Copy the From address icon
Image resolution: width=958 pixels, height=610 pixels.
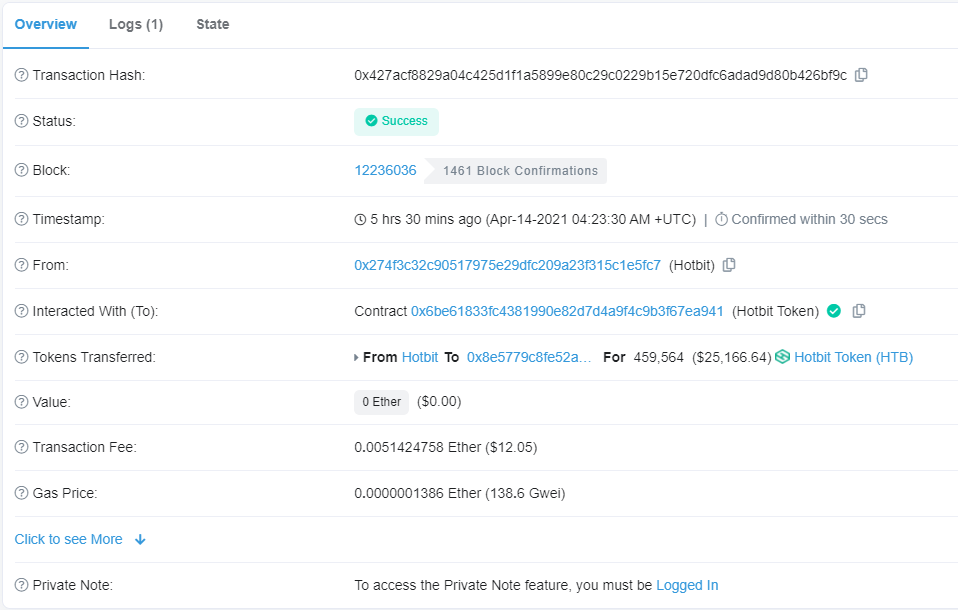point(729,265)
